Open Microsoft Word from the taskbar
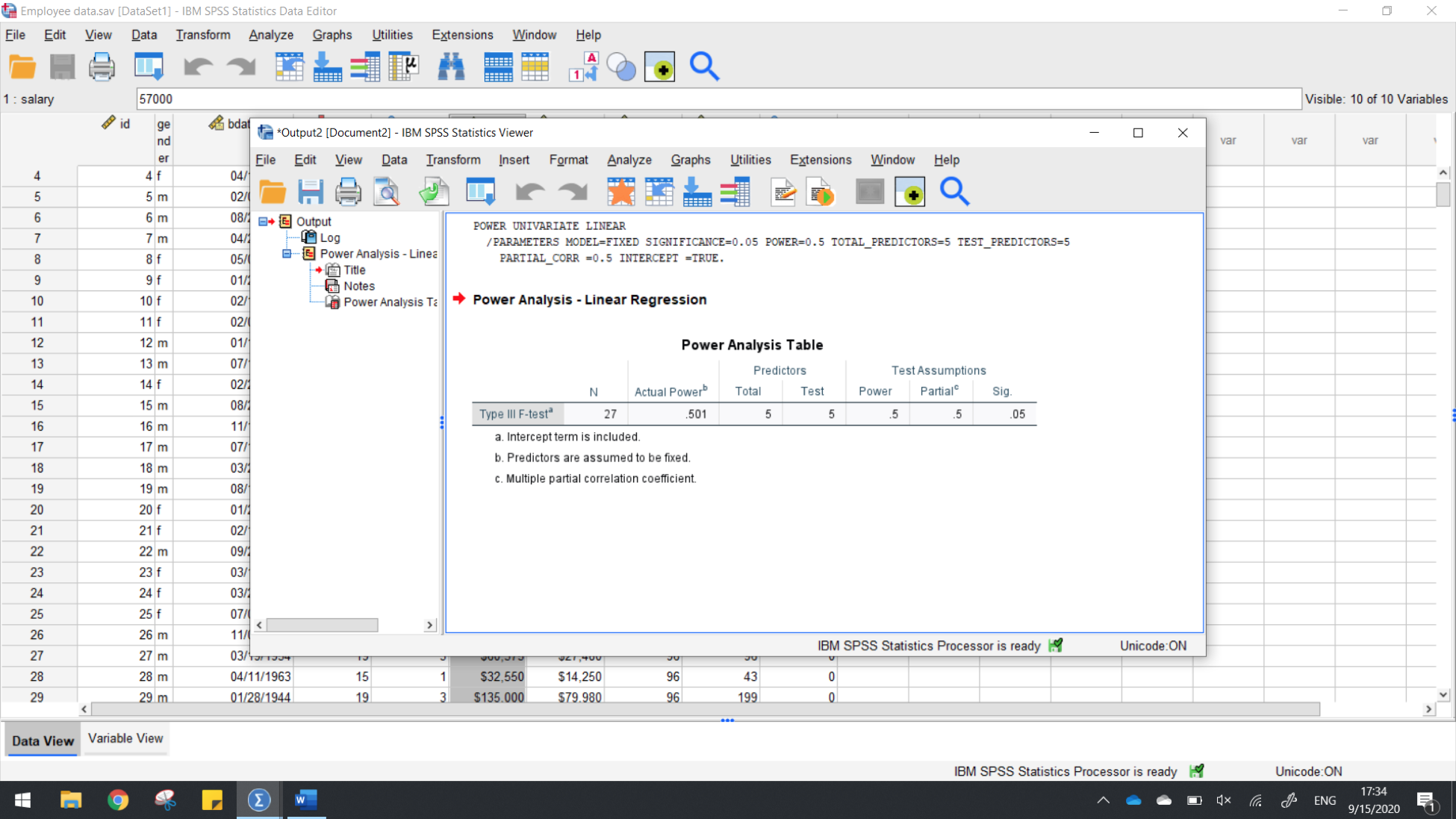1456x819 pixels. pos(306,800)
